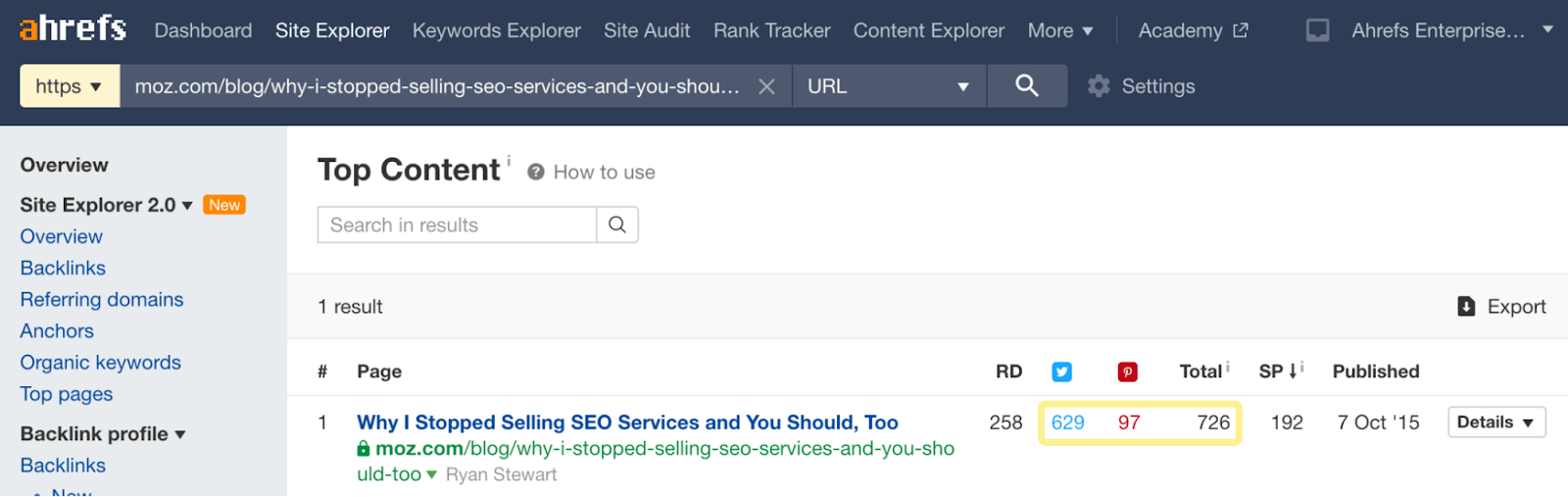Open Keywords Explorer tab
The width and height of the screenshot is (1568, 497).
[496, 30]
